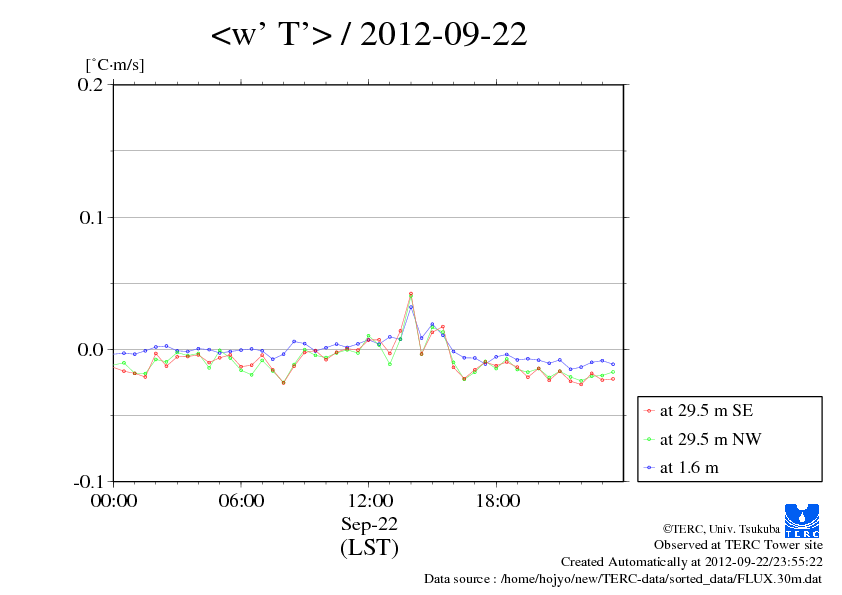Image resolution: width=842 pixels, height=595 pixels.
Task: Click the TERC logo icon
Action: point(802,520)
